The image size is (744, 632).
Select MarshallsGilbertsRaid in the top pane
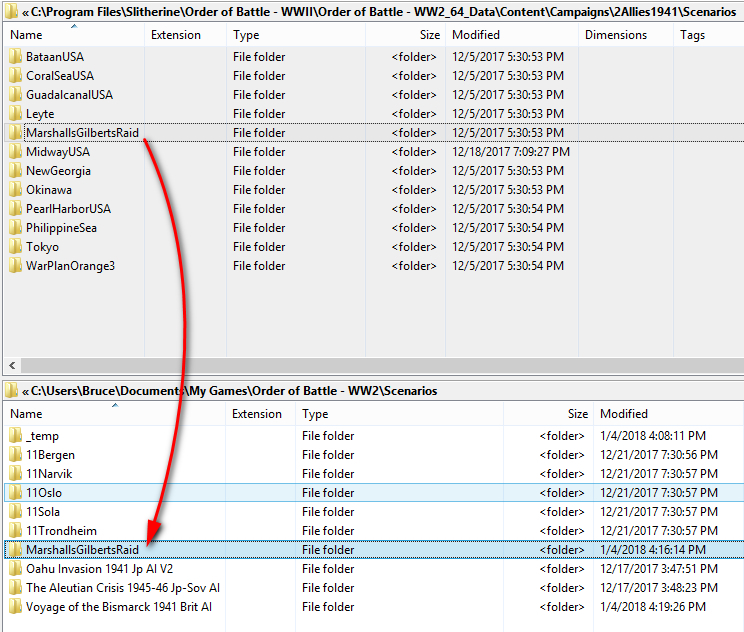(x=83, y=132)
